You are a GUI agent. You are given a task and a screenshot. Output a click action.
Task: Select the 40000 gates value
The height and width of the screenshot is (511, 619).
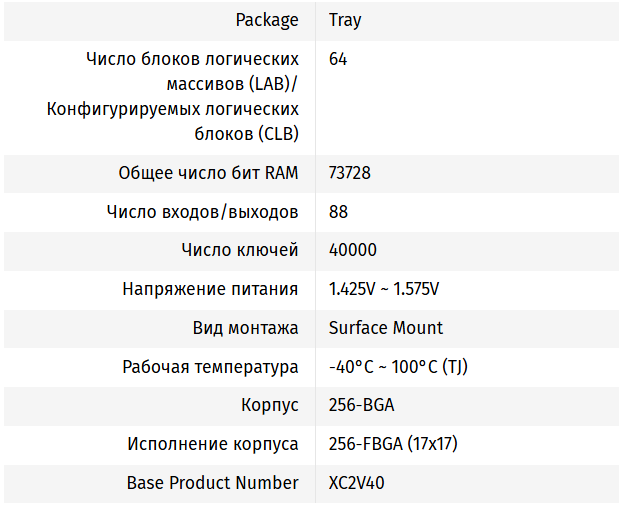353,250
